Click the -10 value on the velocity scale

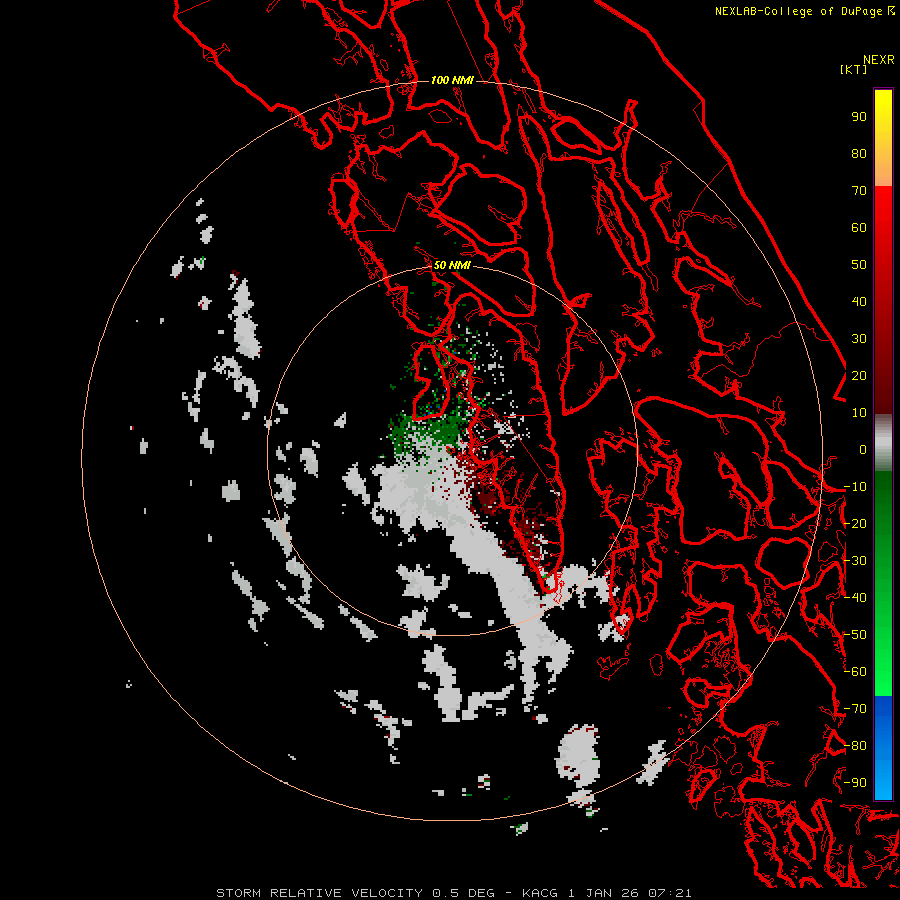855,487
